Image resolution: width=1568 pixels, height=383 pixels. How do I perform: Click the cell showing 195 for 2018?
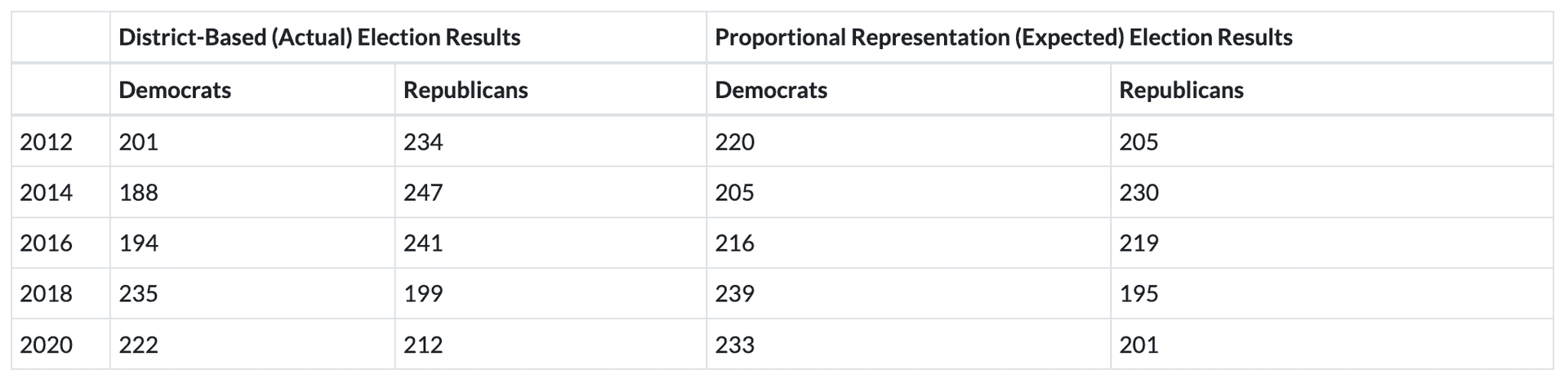coord(1138,294)
